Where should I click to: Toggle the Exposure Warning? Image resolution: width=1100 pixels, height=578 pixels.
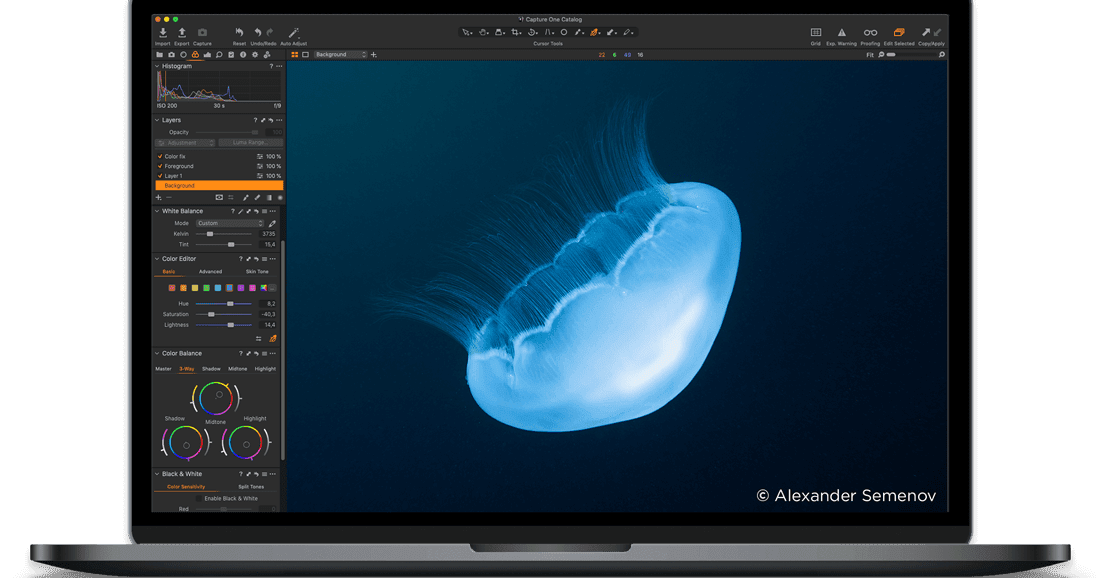pos(841,33)
